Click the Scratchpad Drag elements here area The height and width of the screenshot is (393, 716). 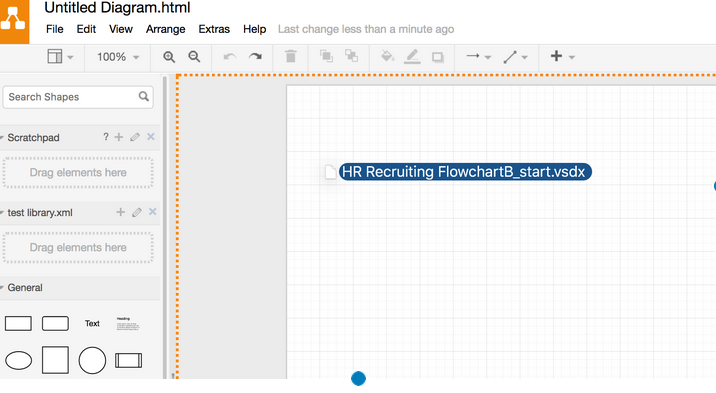tap(78, 173)
